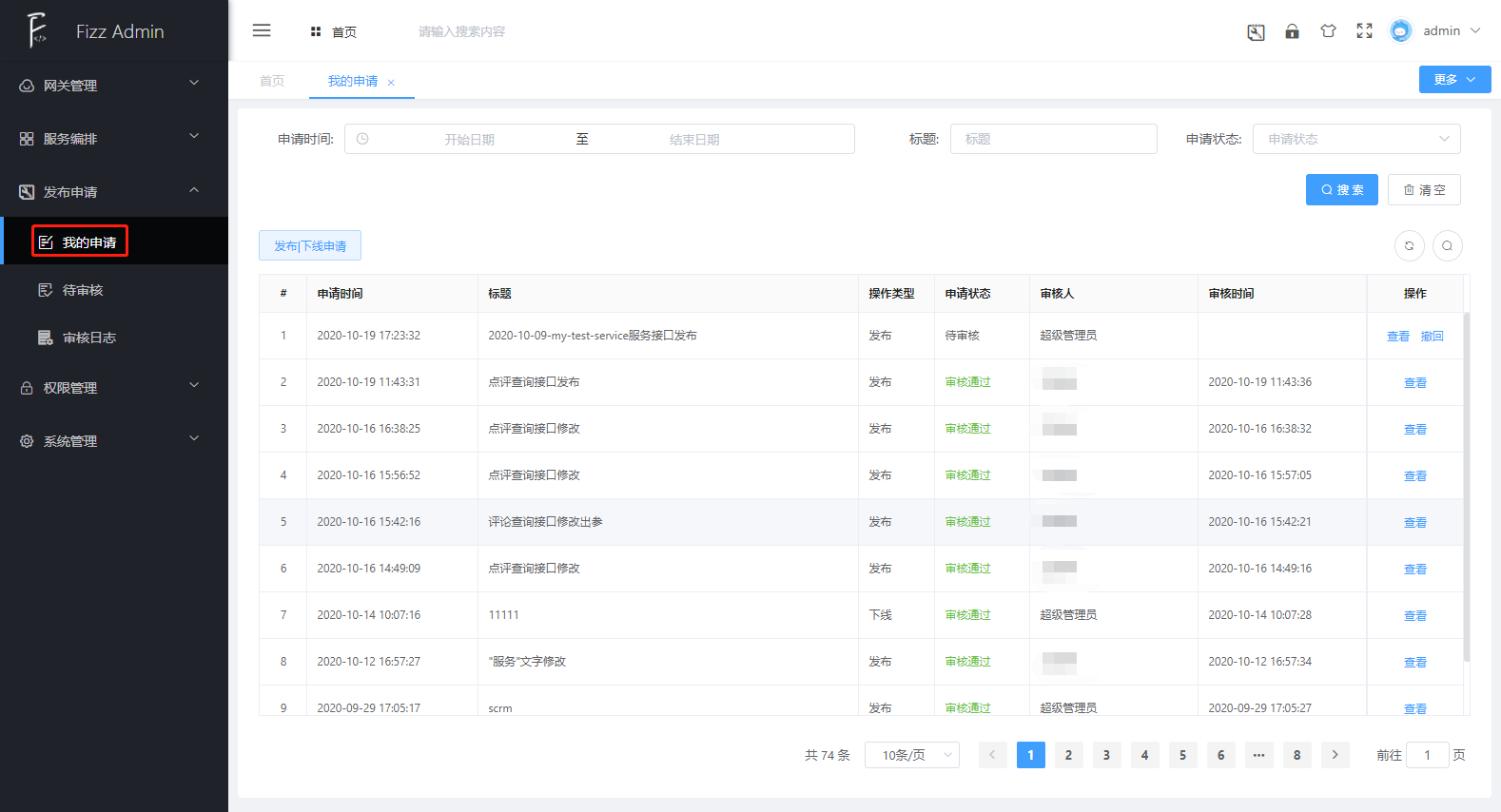Click the publish request icon in top header

click(x=1256, y=32)
